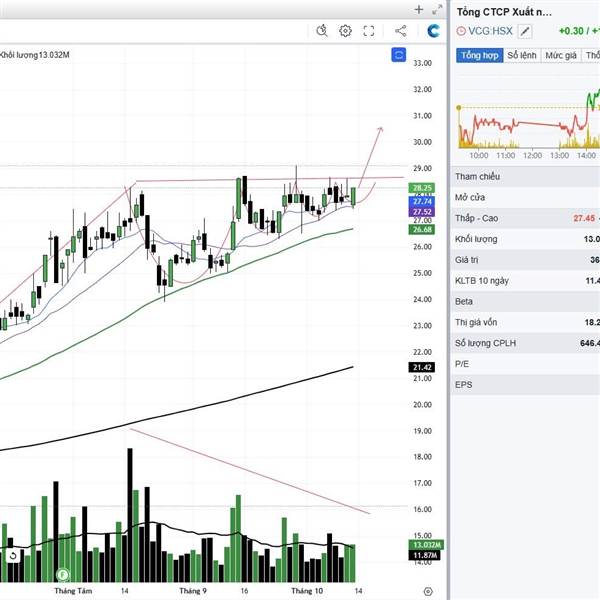Image resolution: width=600 pixels, height=600 pixels.
Task: Click the 33.00 price axis label
Action: 422,63
